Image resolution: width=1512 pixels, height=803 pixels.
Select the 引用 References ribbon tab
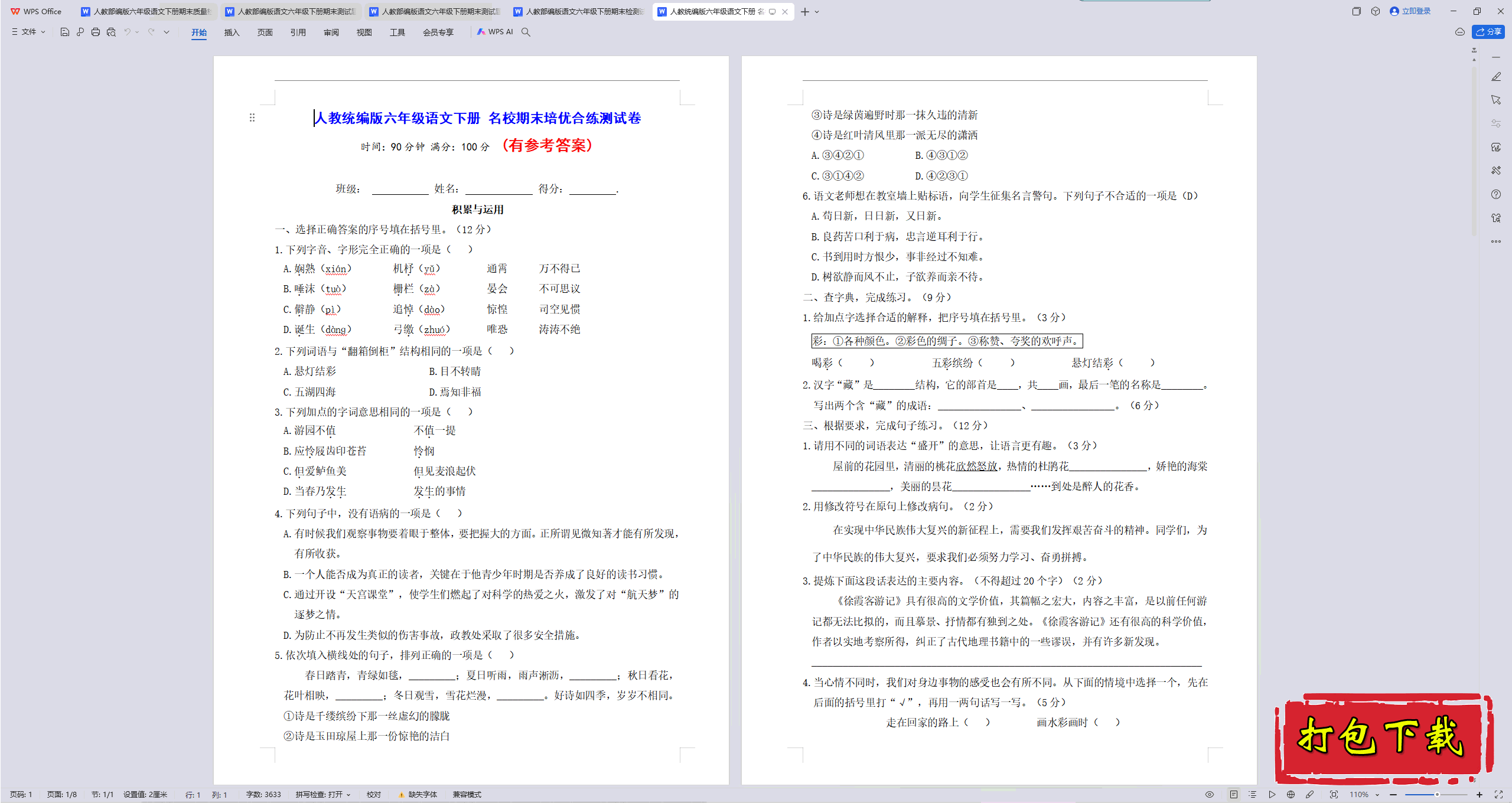(298, 32)
